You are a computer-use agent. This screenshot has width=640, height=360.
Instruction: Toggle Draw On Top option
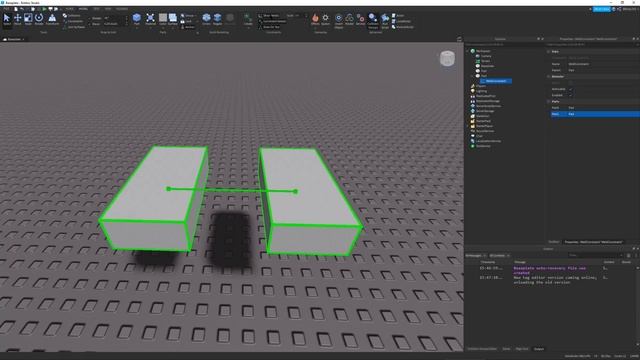coord(270,27)
